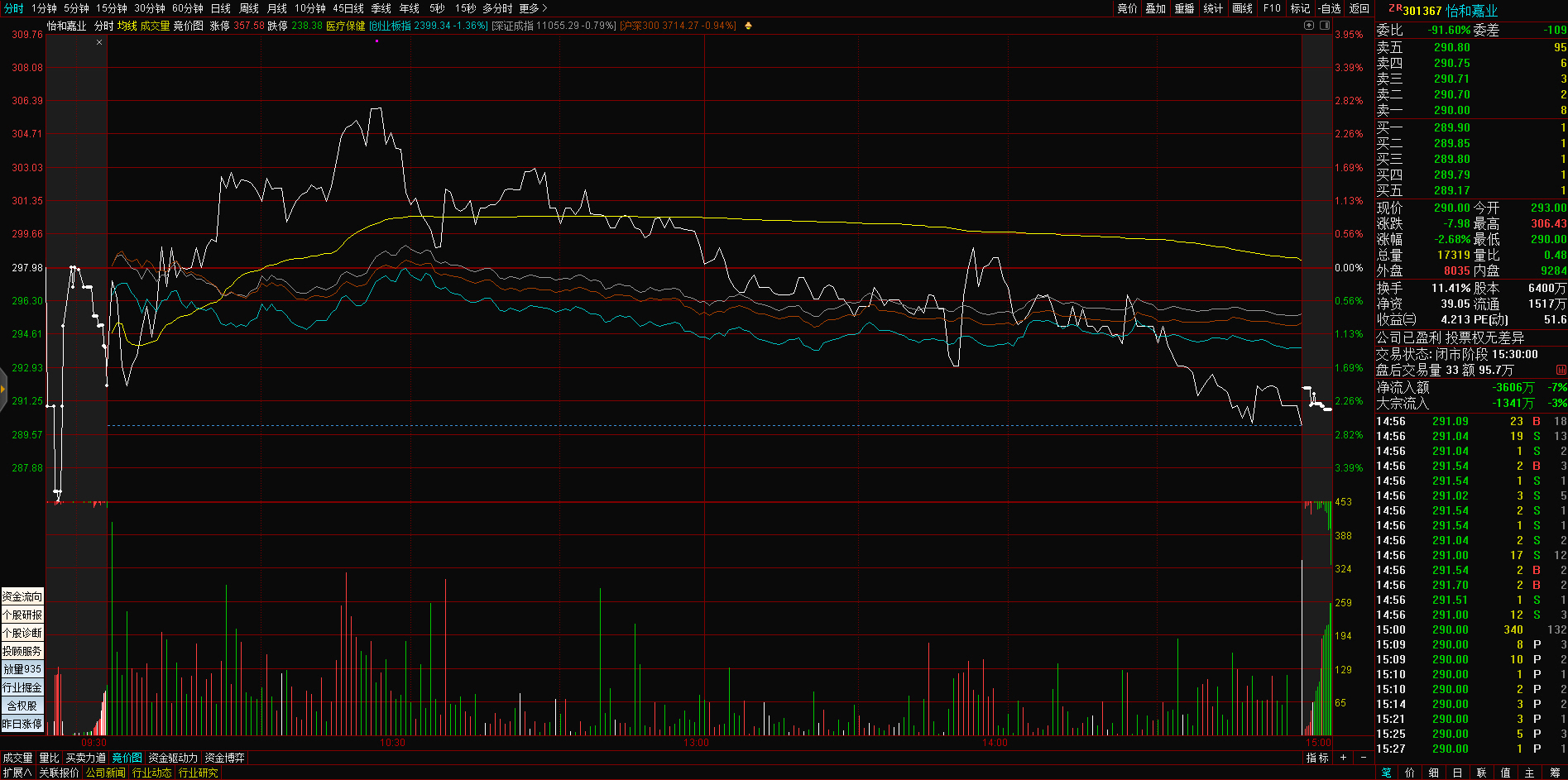Click the minus icon beside 指标

[x=1364, y=758]
